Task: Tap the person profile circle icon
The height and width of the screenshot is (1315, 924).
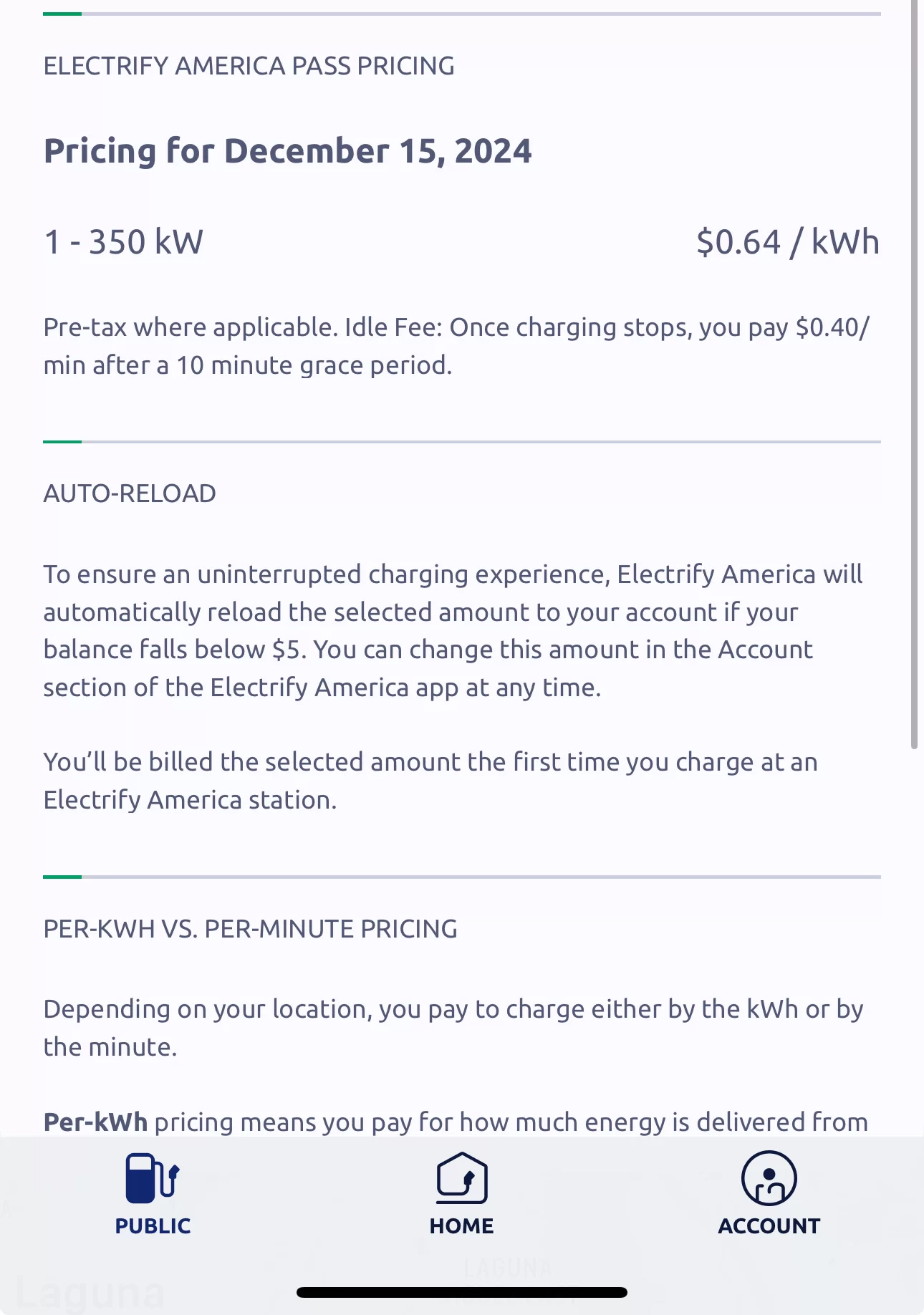Action: [x=769, y=1178]
